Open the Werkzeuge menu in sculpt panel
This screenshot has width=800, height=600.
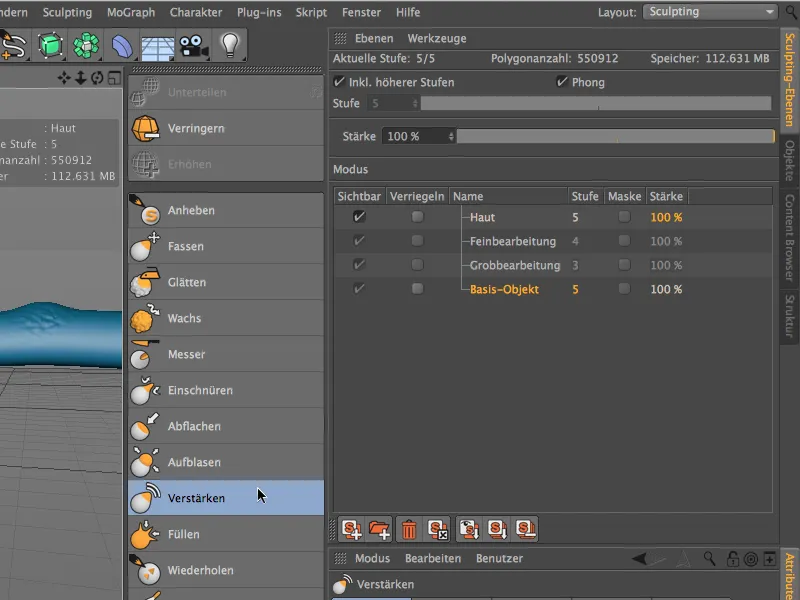pyautogui.click(x=437, y=38)
